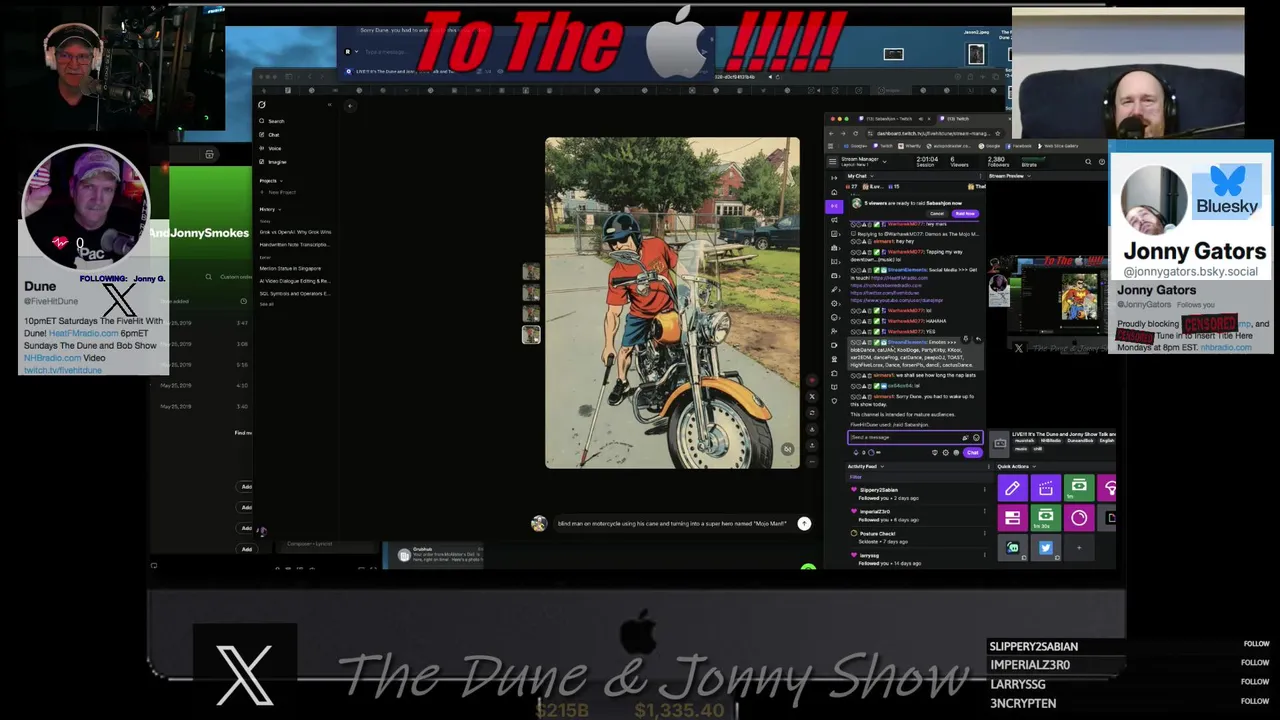The height and width of the screenshot is (720, 1280).
Task: Open Twitch dashboard hamburger menu
Action: coord(833,162)
